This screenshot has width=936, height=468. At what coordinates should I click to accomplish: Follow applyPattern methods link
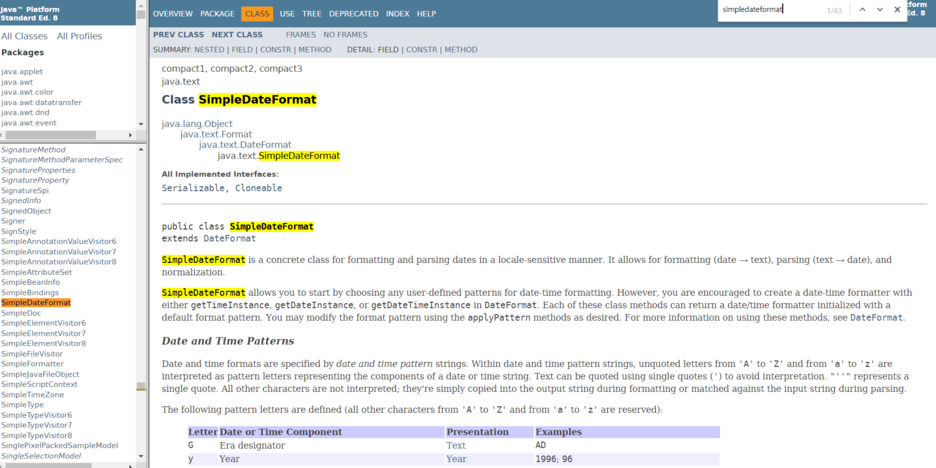[499, 318]
